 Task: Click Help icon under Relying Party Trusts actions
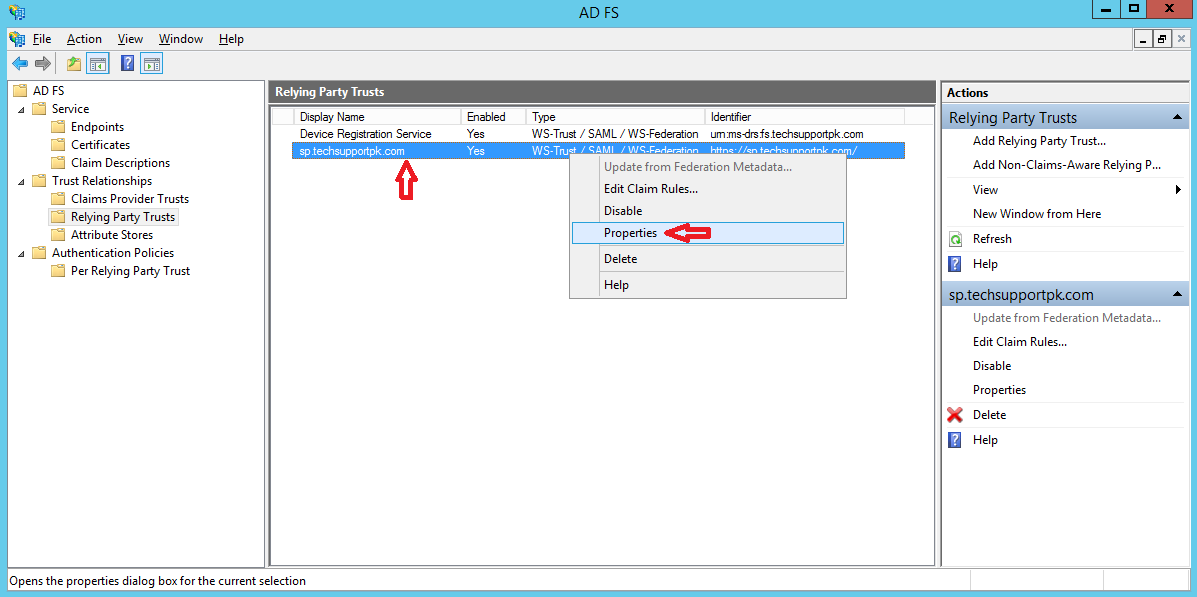(955, 264)
